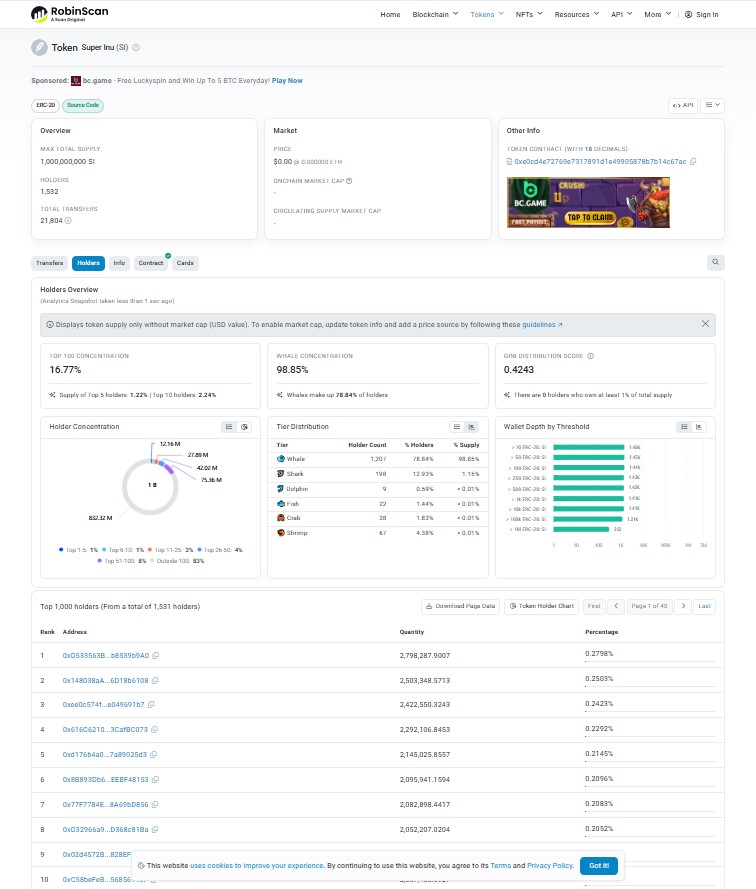Click the Super Inu token avatar

point(39,48)
